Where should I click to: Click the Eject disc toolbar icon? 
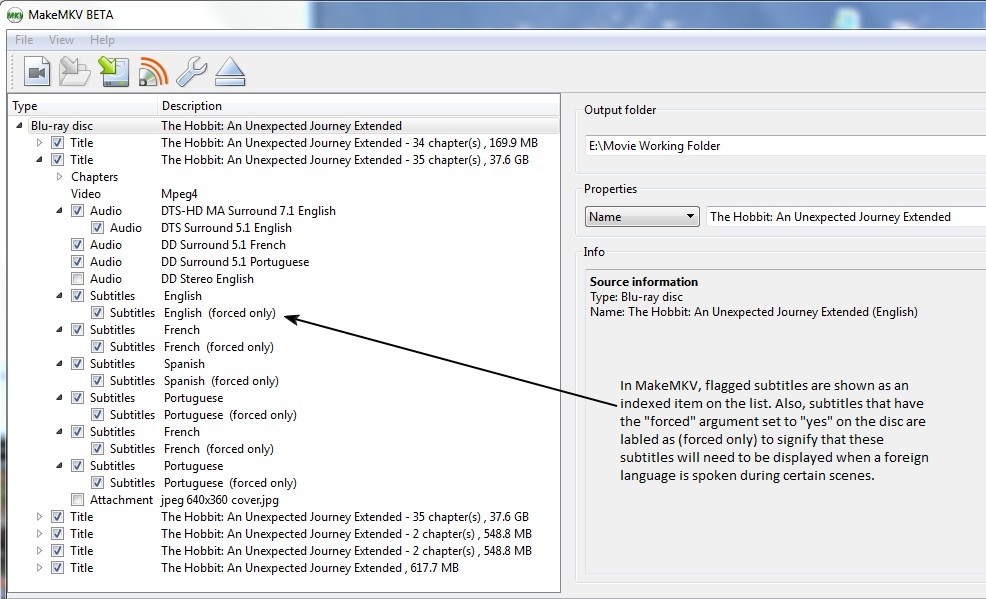(x=230, y=72)
